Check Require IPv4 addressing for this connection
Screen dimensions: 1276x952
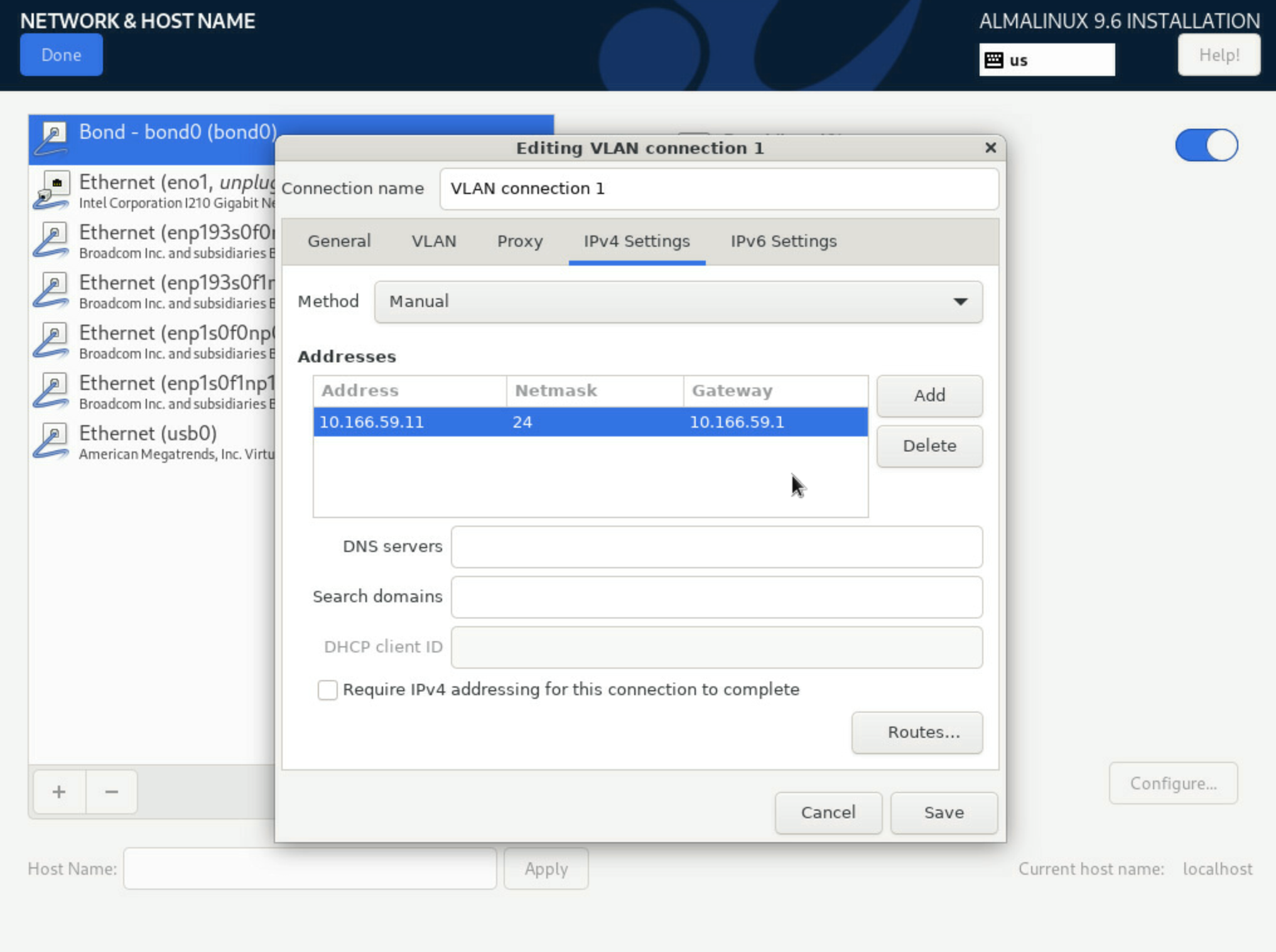pyautogui.click(x=327, y=690)
